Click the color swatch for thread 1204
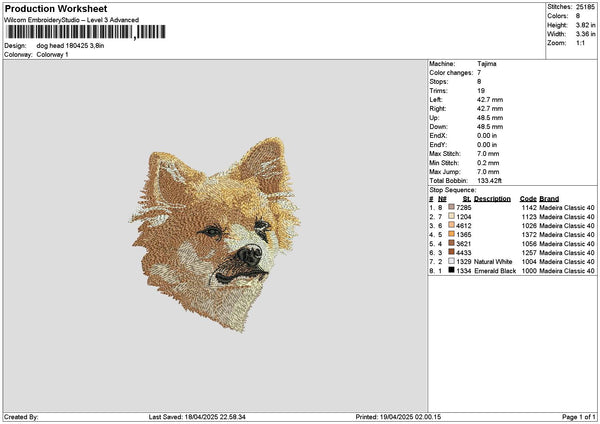The height and width of the screenshot is (424, 600). (x=452, y=216)
